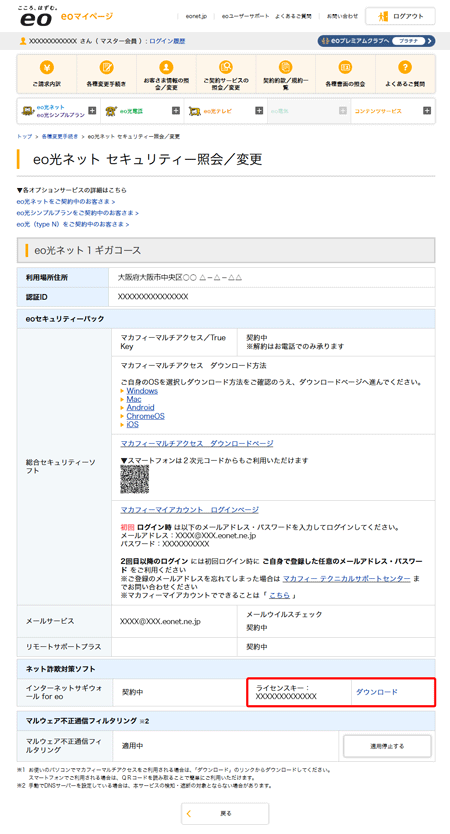The width and height of the screenshot is (450, 834).
Task: Open 各種書面の照会 icon
Action: 345,68
